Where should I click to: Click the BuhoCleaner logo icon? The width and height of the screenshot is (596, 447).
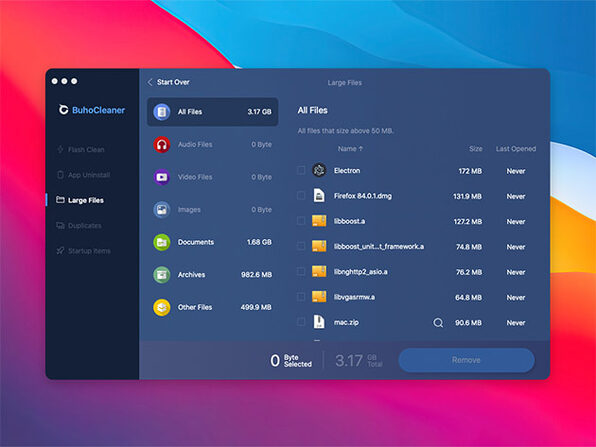[x=63, y=110]
